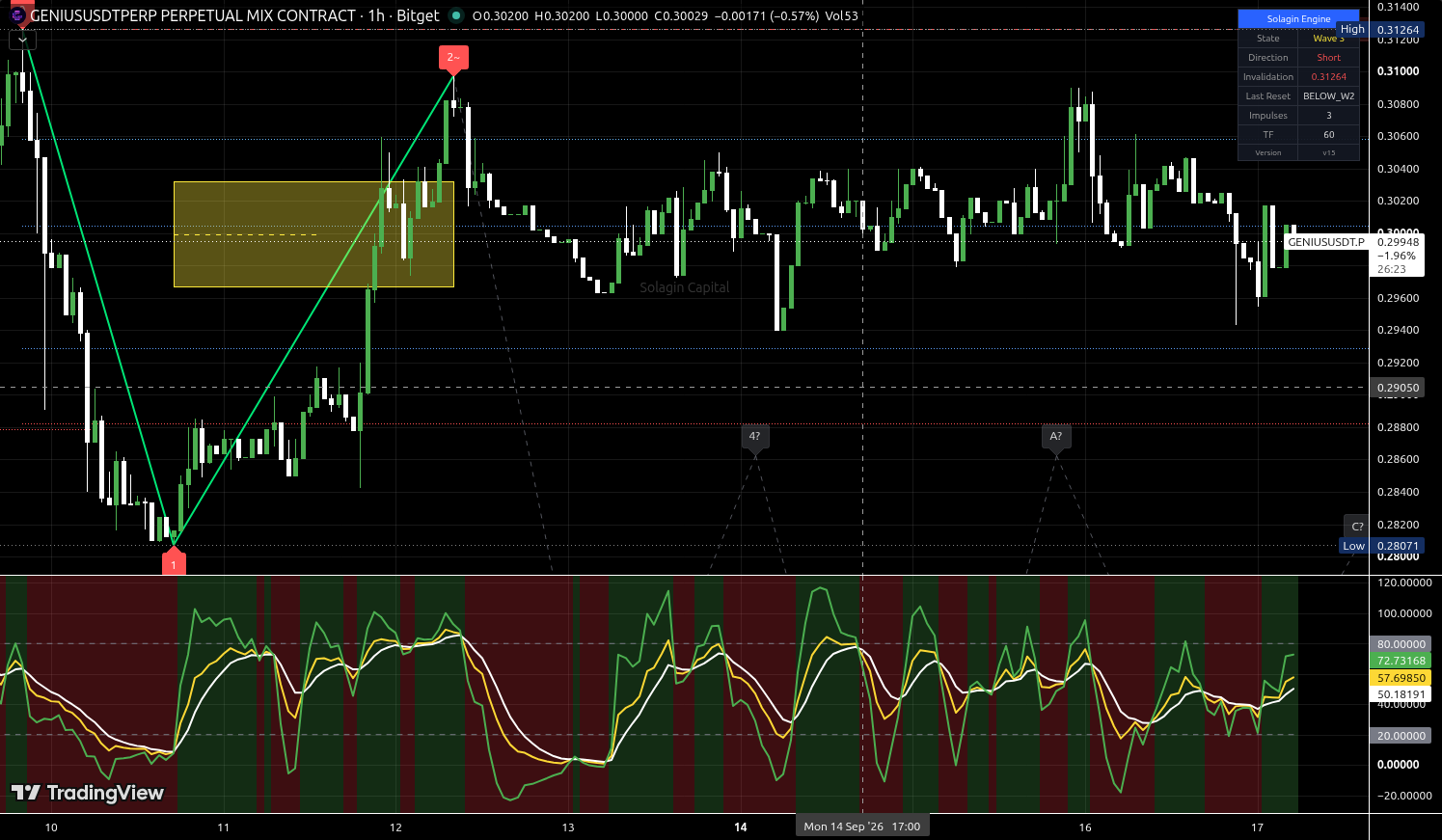
Task: Click the green market status dot
Action: coord(456,15)
